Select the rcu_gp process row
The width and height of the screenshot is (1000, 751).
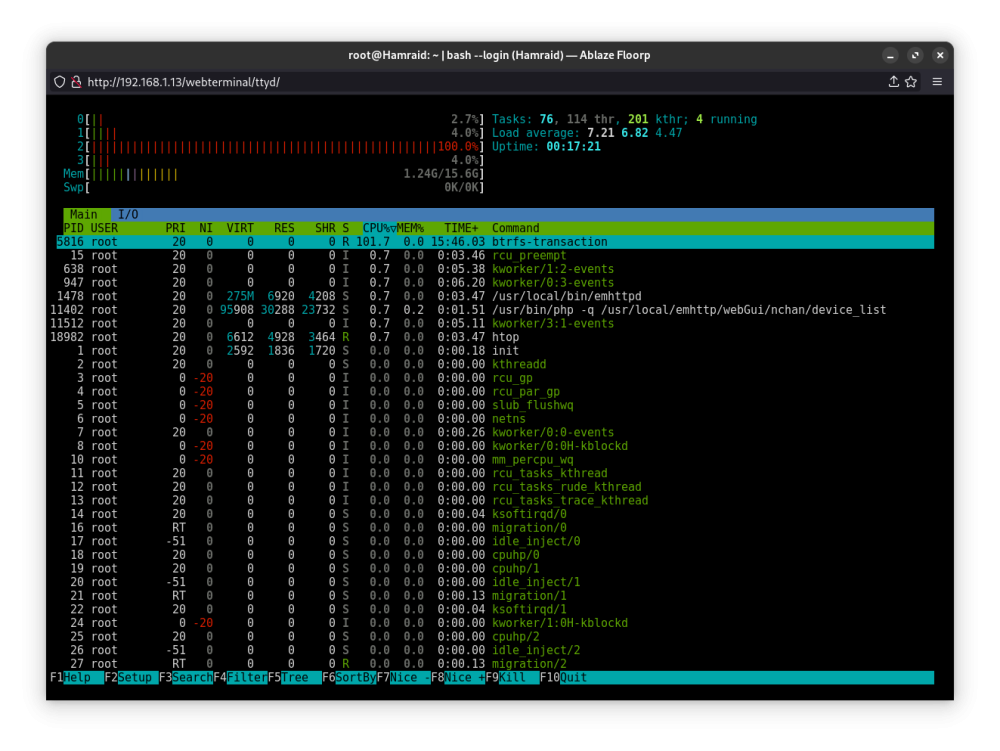tap(495, 378)
